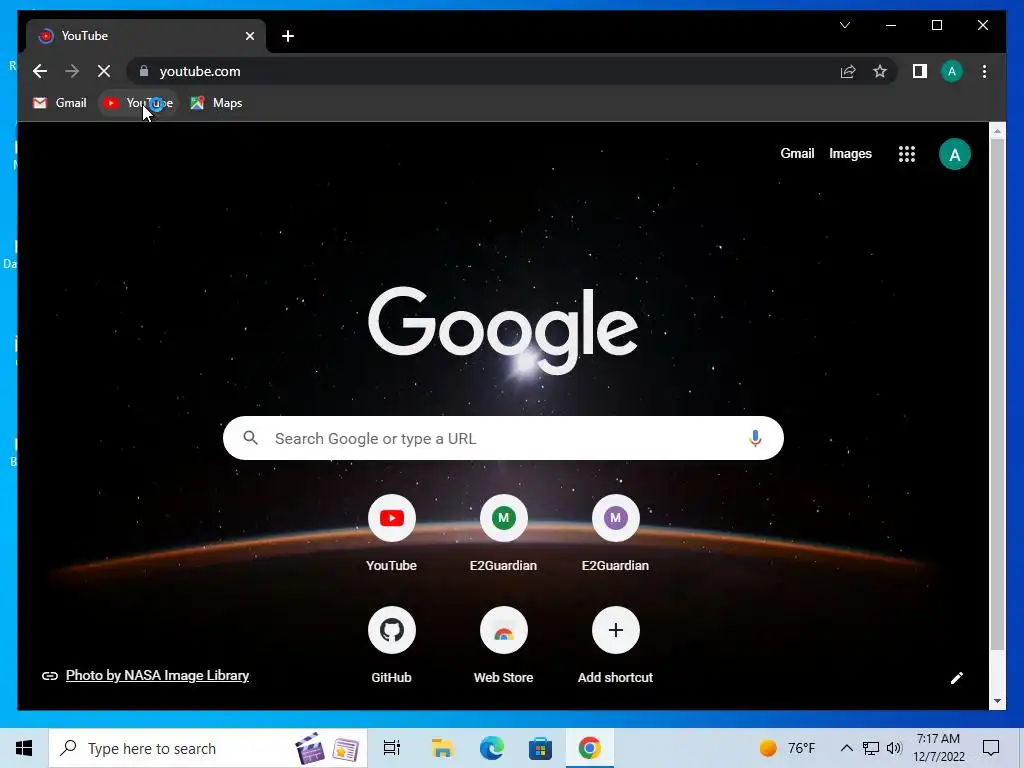Viewport: 1024px width, 768px height.
Task: Open the YouTube shortcut tile
Action: point(391,533)
